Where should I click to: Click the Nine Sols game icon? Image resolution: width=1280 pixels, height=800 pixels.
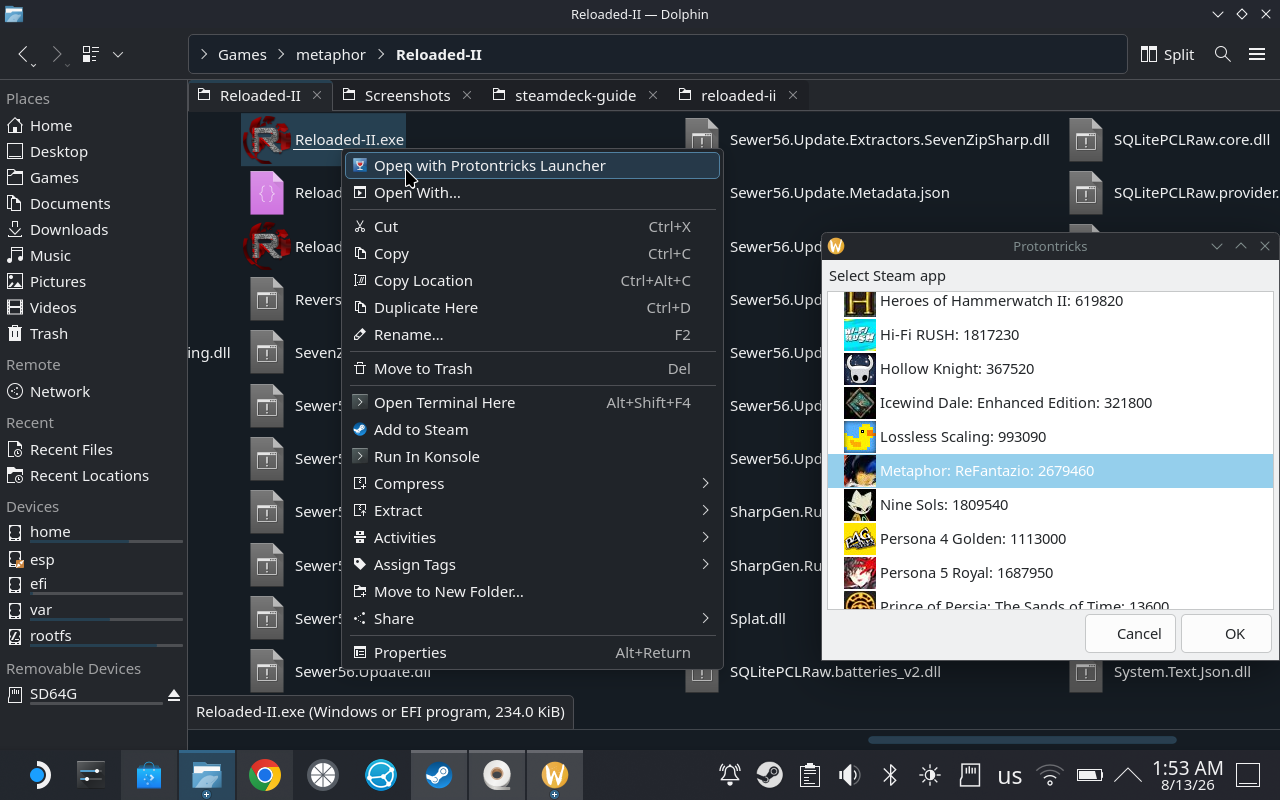[860, 504]
